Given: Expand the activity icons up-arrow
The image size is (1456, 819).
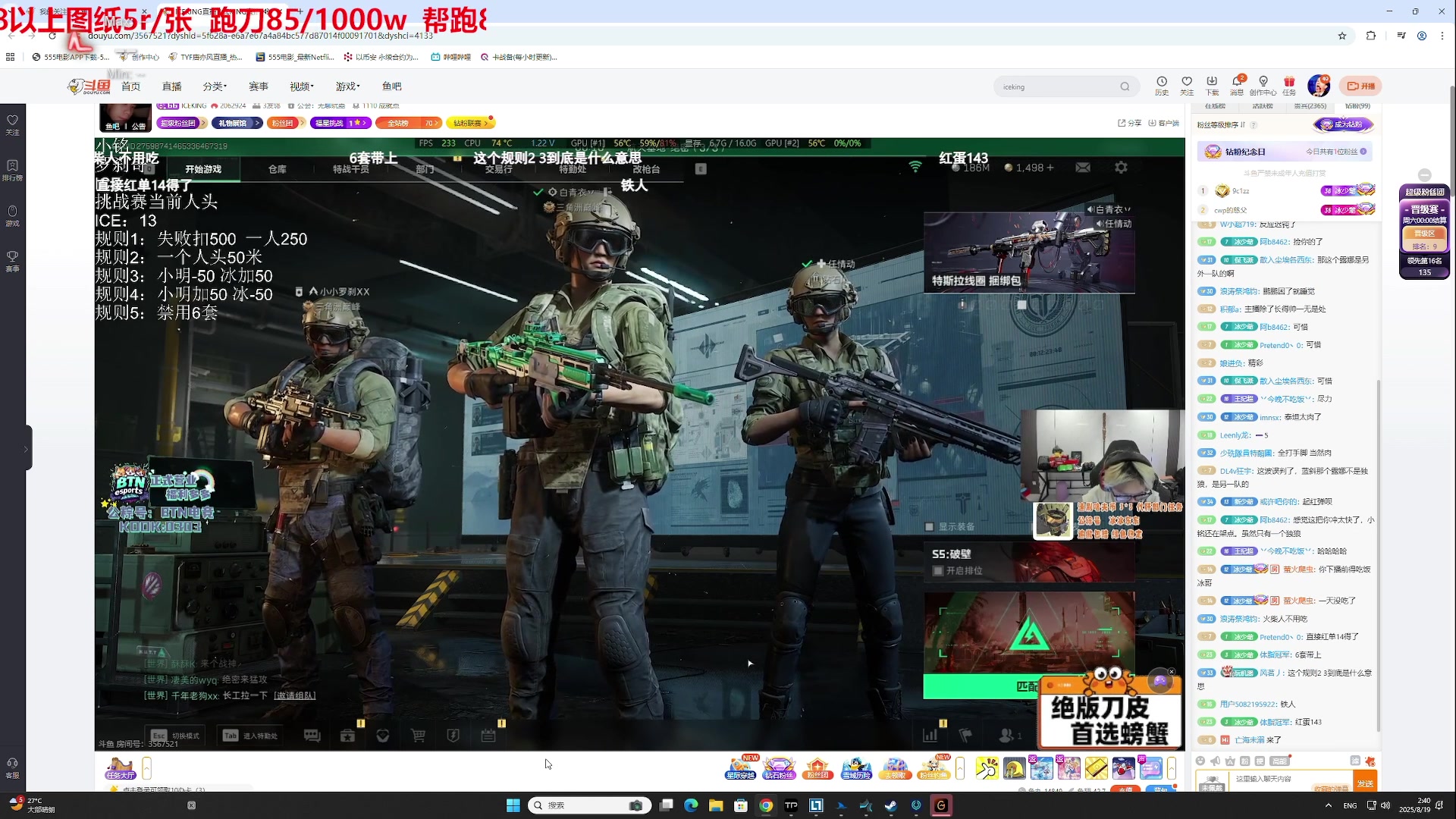Looking at the screenshot, I should pos(960,768).
